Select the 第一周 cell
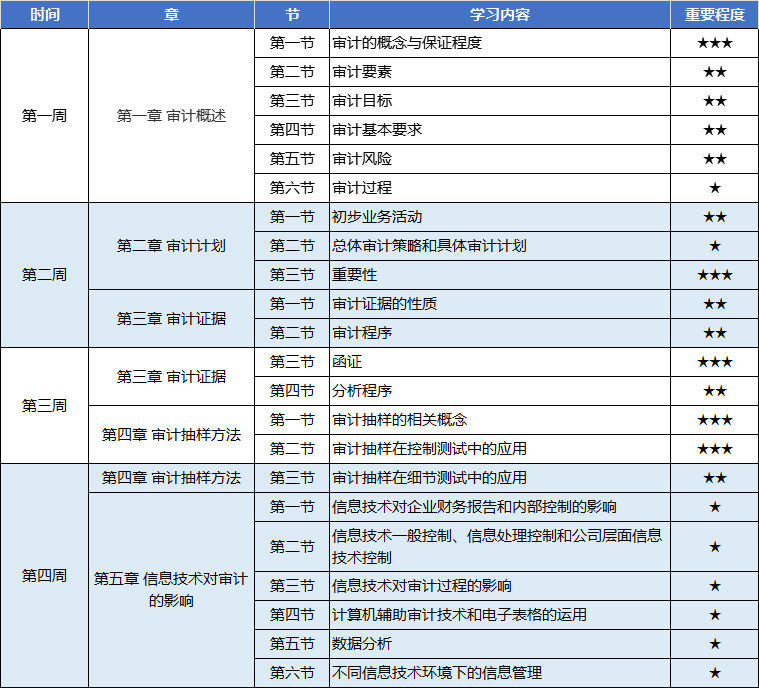Viewport: 759px width, 688px height. point(44,116)
